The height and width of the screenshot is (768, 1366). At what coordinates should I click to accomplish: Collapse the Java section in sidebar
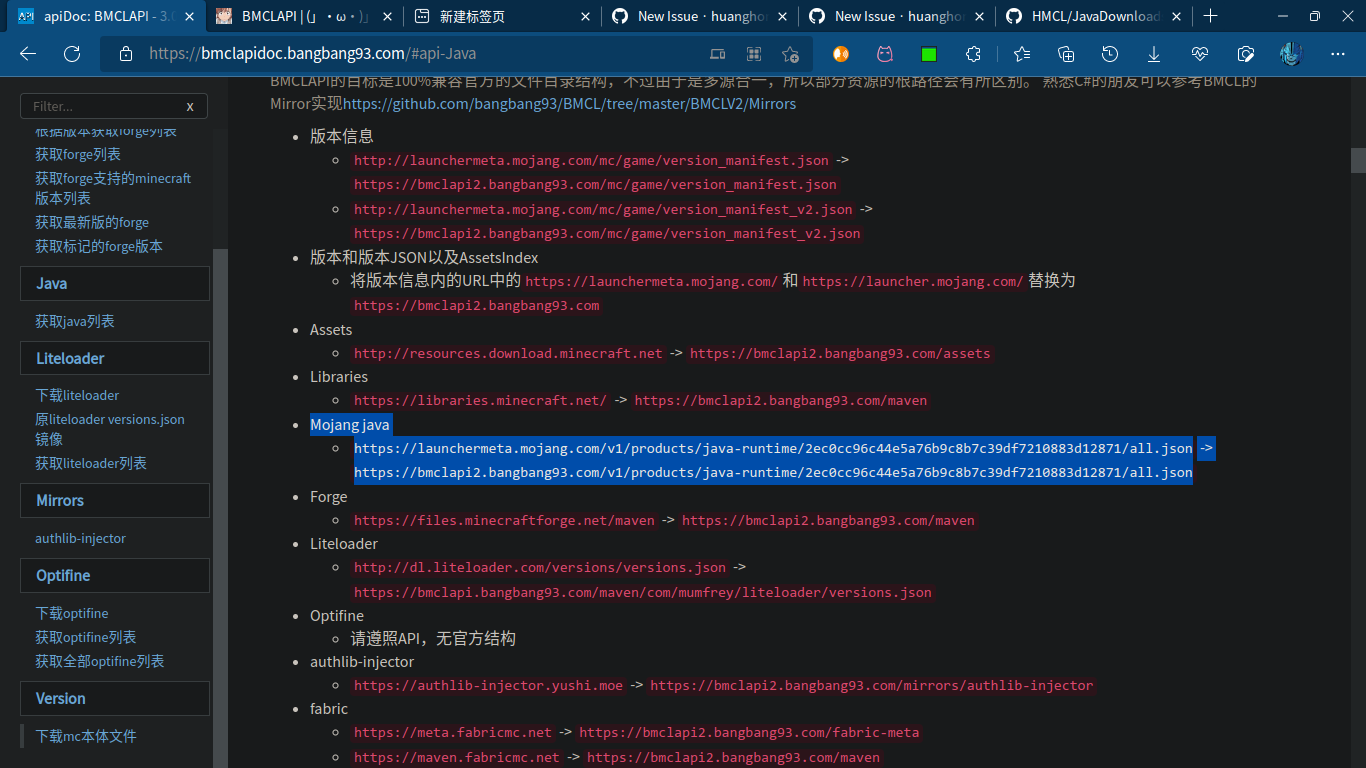114,283
